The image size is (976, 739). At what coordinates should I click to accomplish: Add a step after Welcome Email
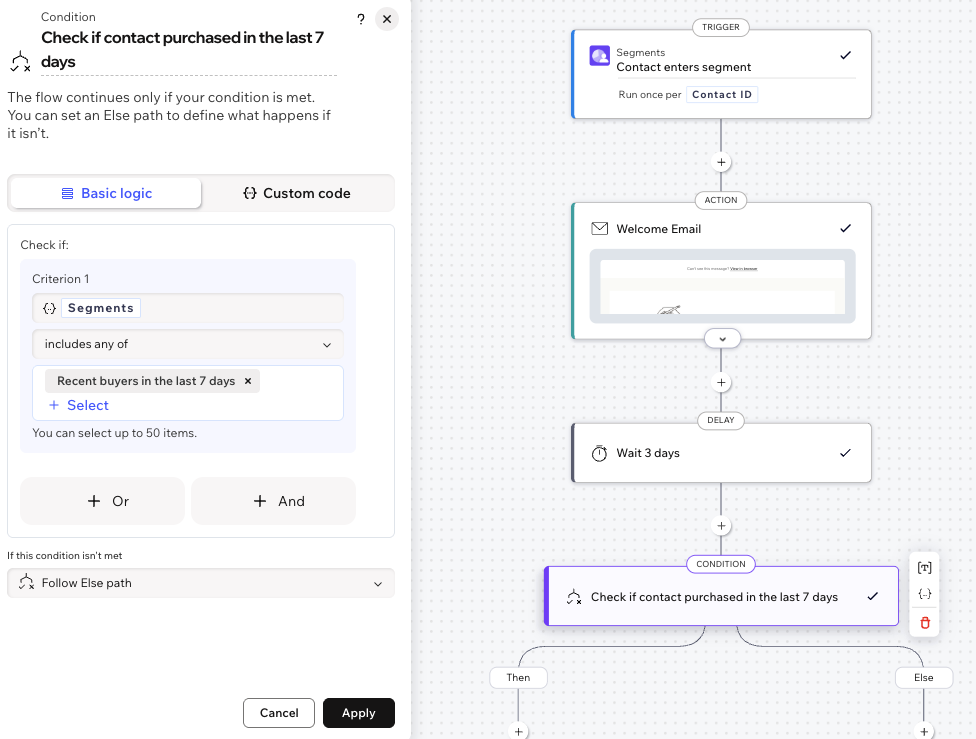point(721,383)
